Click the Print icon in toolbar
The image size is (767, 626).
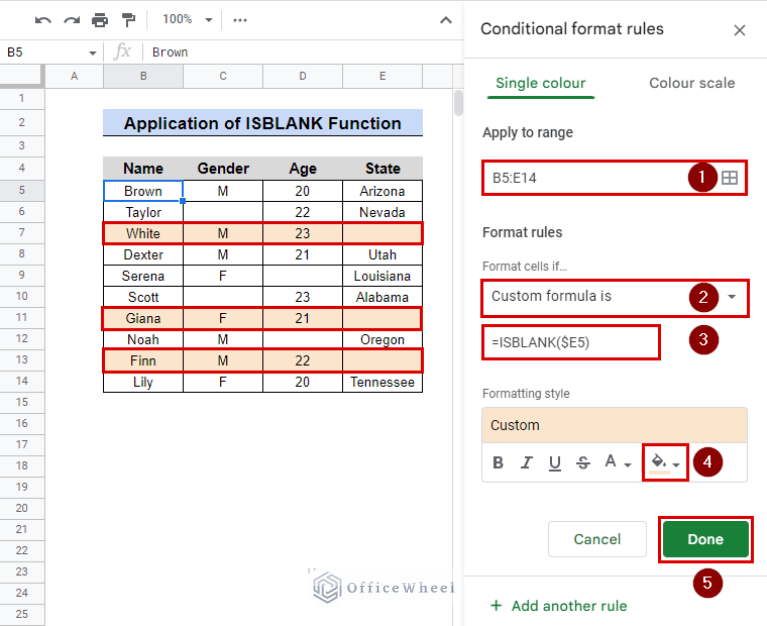[x=100, y=20]
